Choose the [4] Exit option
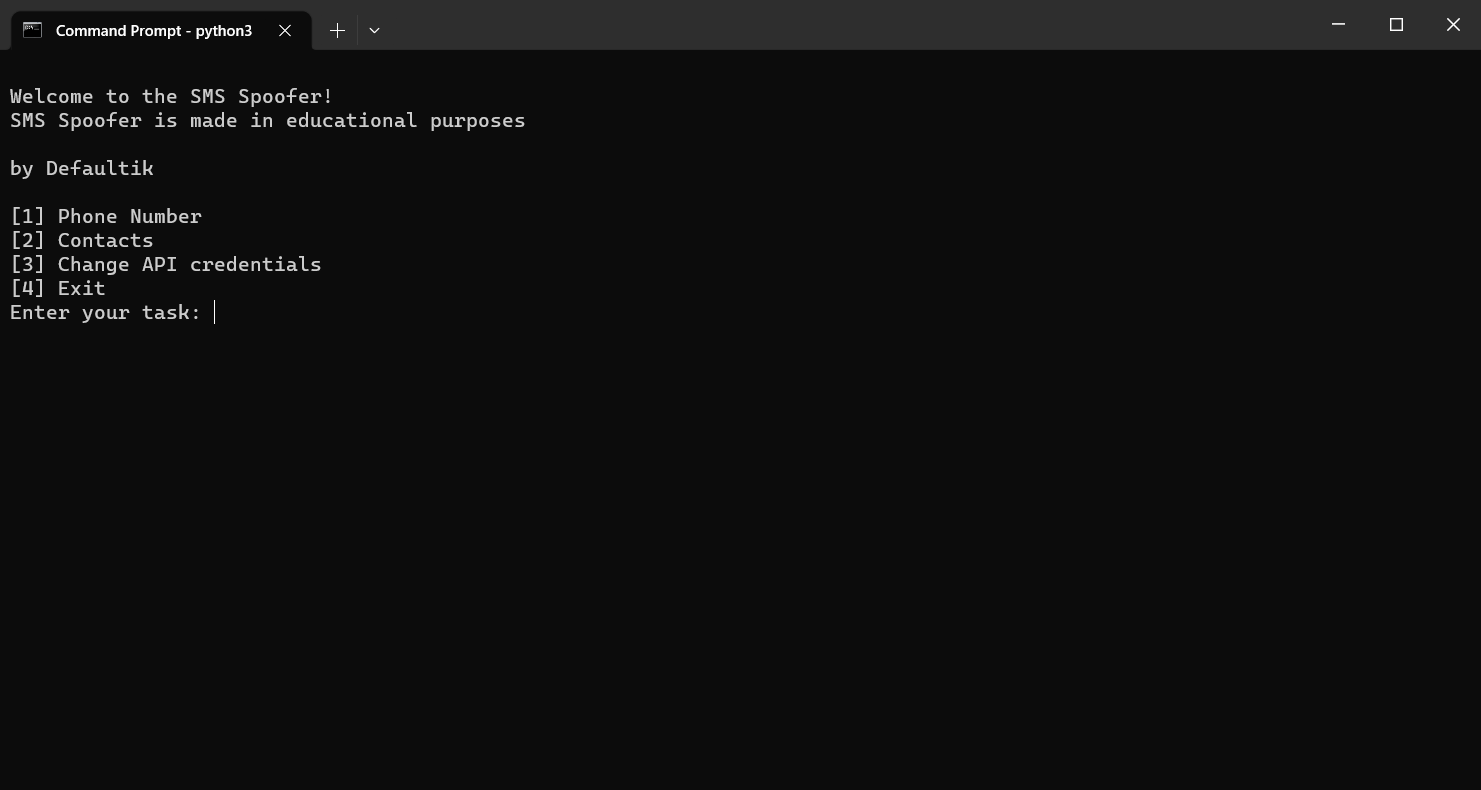 point(57,288)
